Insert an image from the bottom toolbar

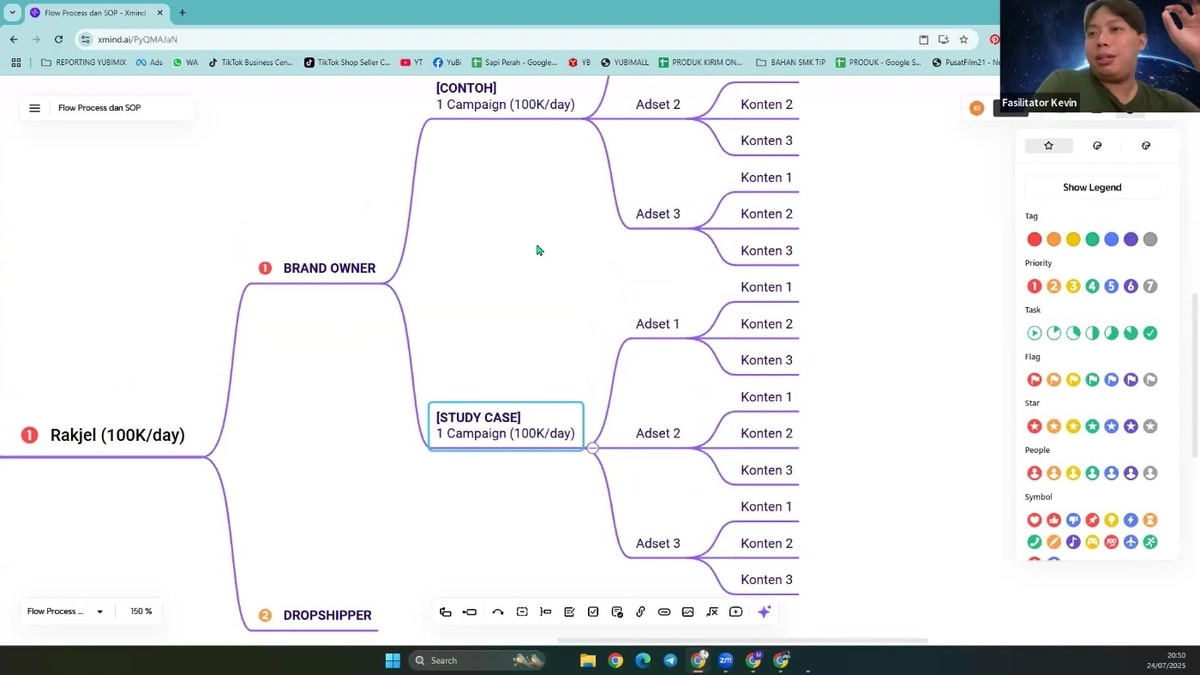[688, 612]
